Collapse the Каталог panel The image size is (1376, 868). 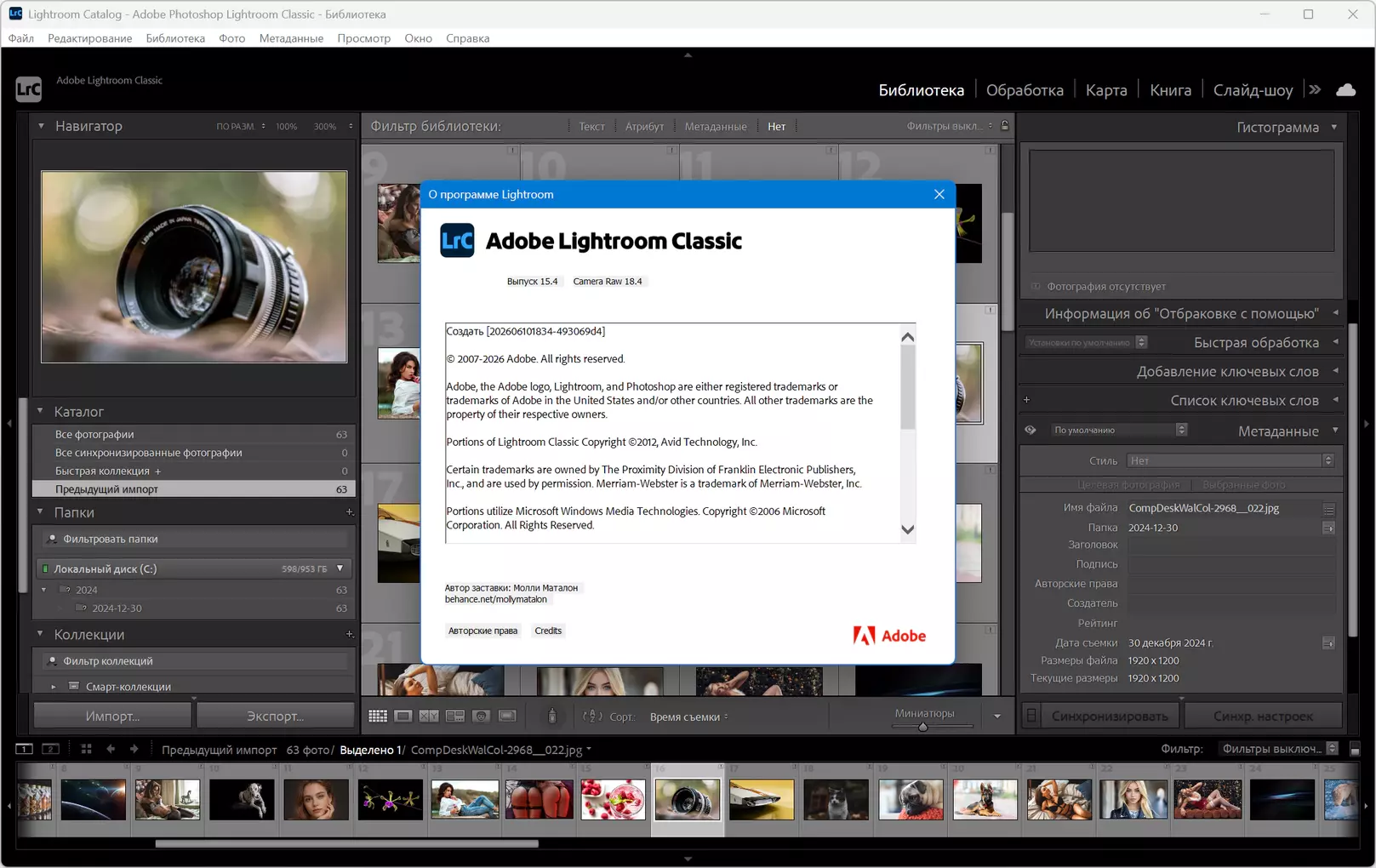(40, 411)
